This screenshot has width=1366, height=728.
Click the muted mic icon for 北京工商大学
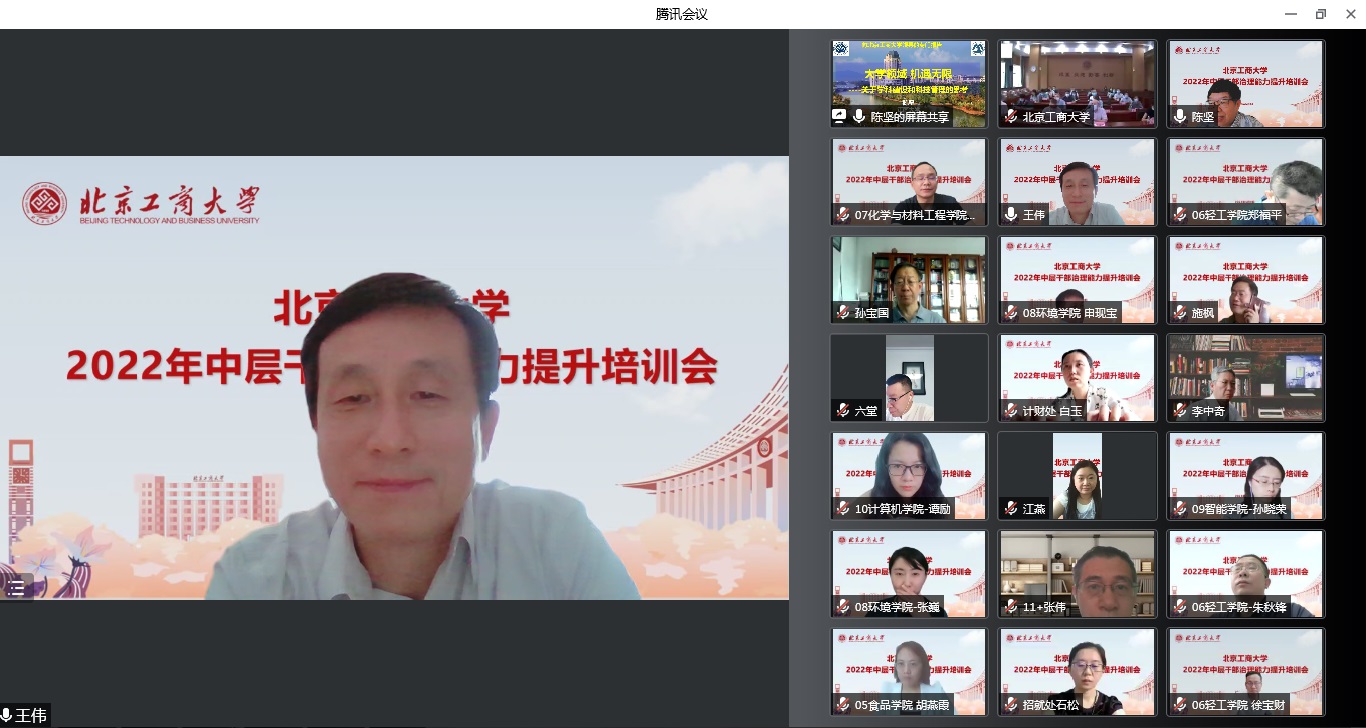tap(1011, 117)
